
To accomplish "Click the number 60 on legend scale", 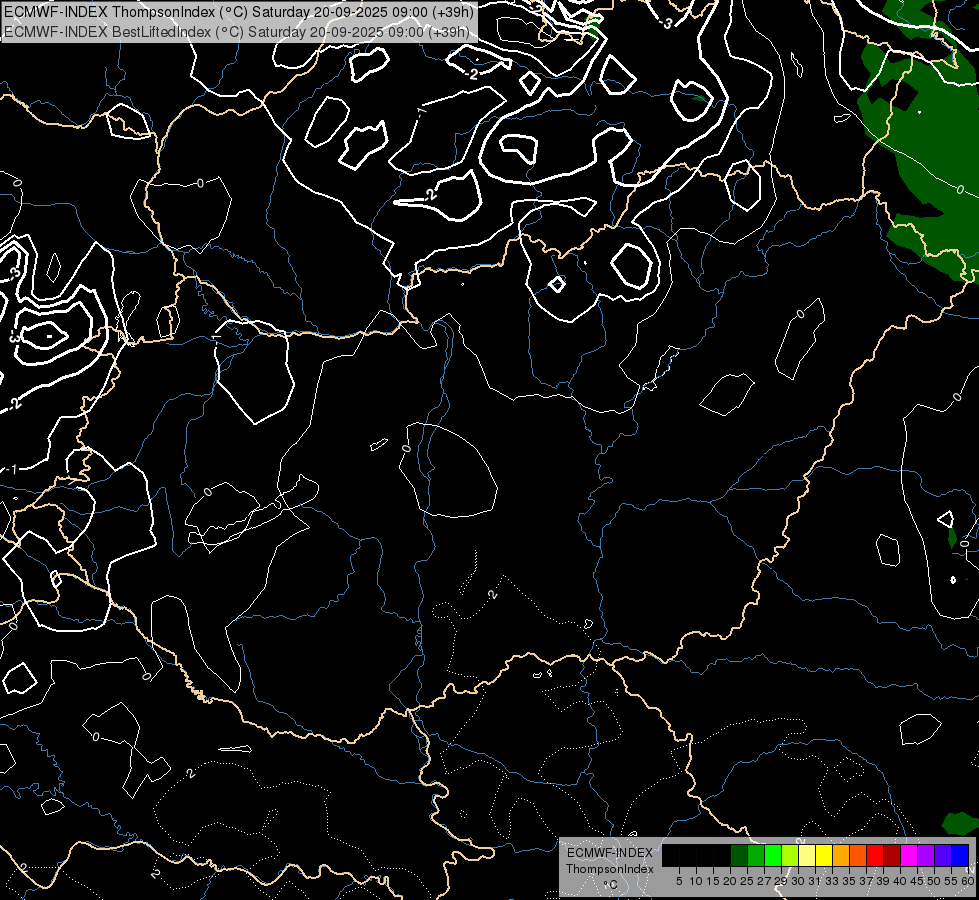I will pos(968,881).
